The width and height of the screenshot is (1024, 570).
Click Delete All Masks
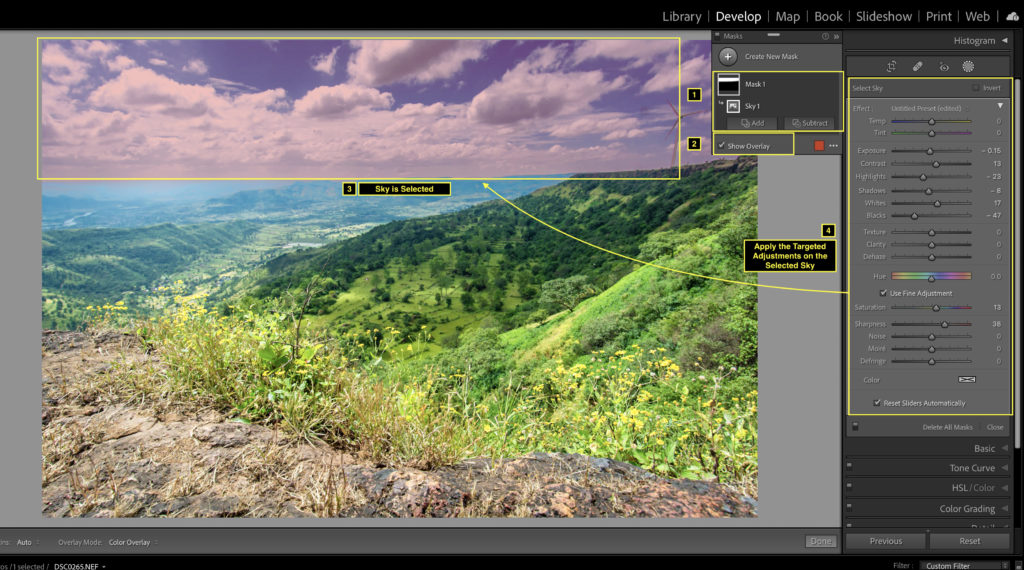click(x=947, y=427)
